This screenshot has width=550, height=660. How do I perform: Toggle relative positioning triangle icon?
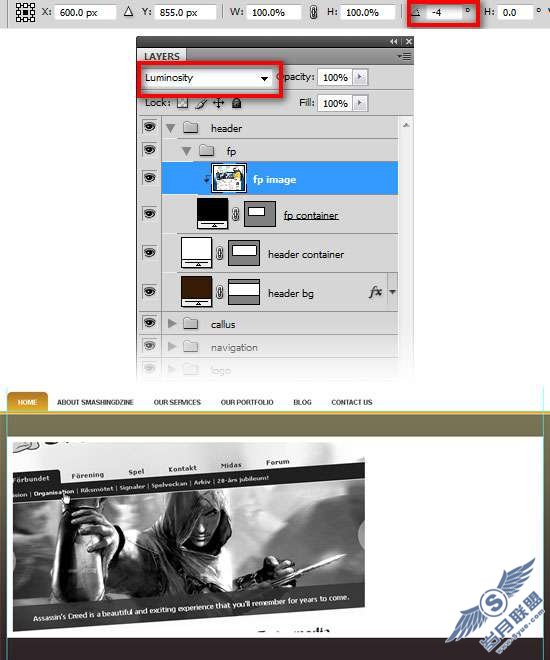coord(128,12)
